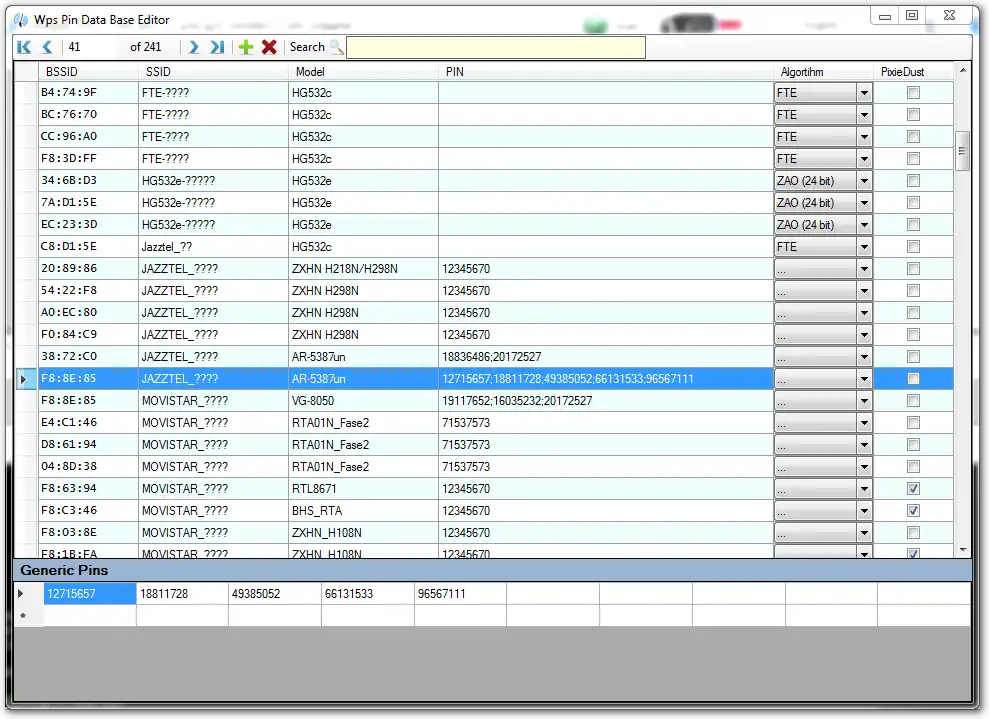Sort by the Algorithm column header

[824, 72]
